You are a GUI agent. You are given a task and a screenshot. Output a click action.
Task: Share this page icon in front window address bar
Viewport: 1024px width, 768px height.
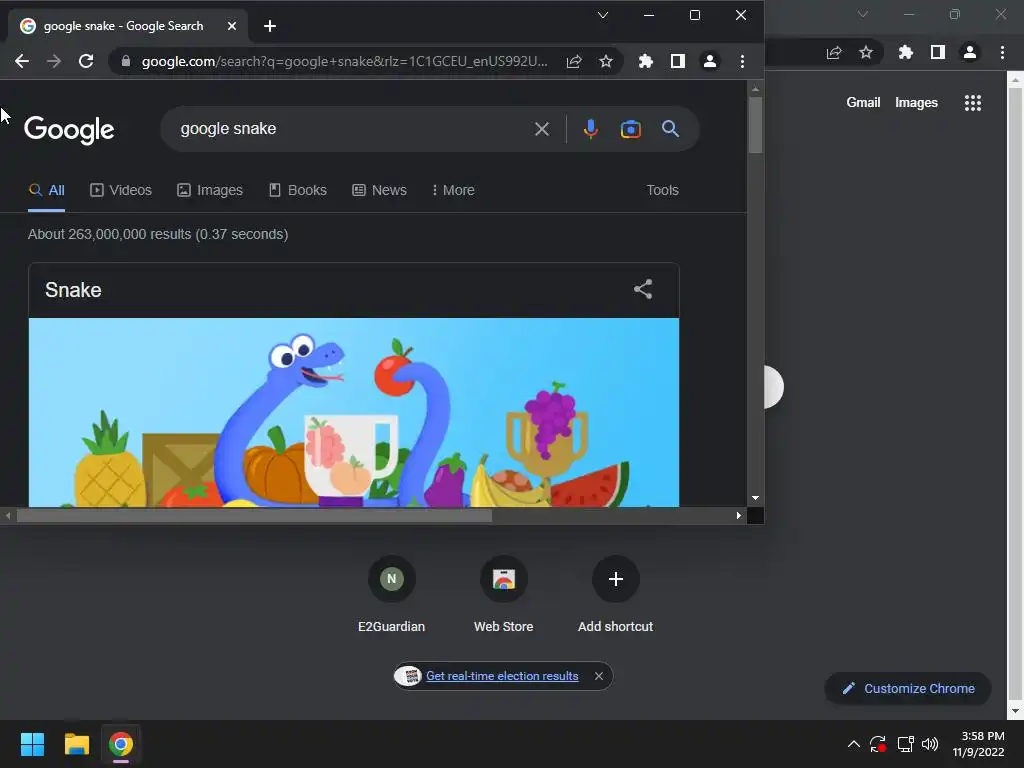click(x=574, y=61)
